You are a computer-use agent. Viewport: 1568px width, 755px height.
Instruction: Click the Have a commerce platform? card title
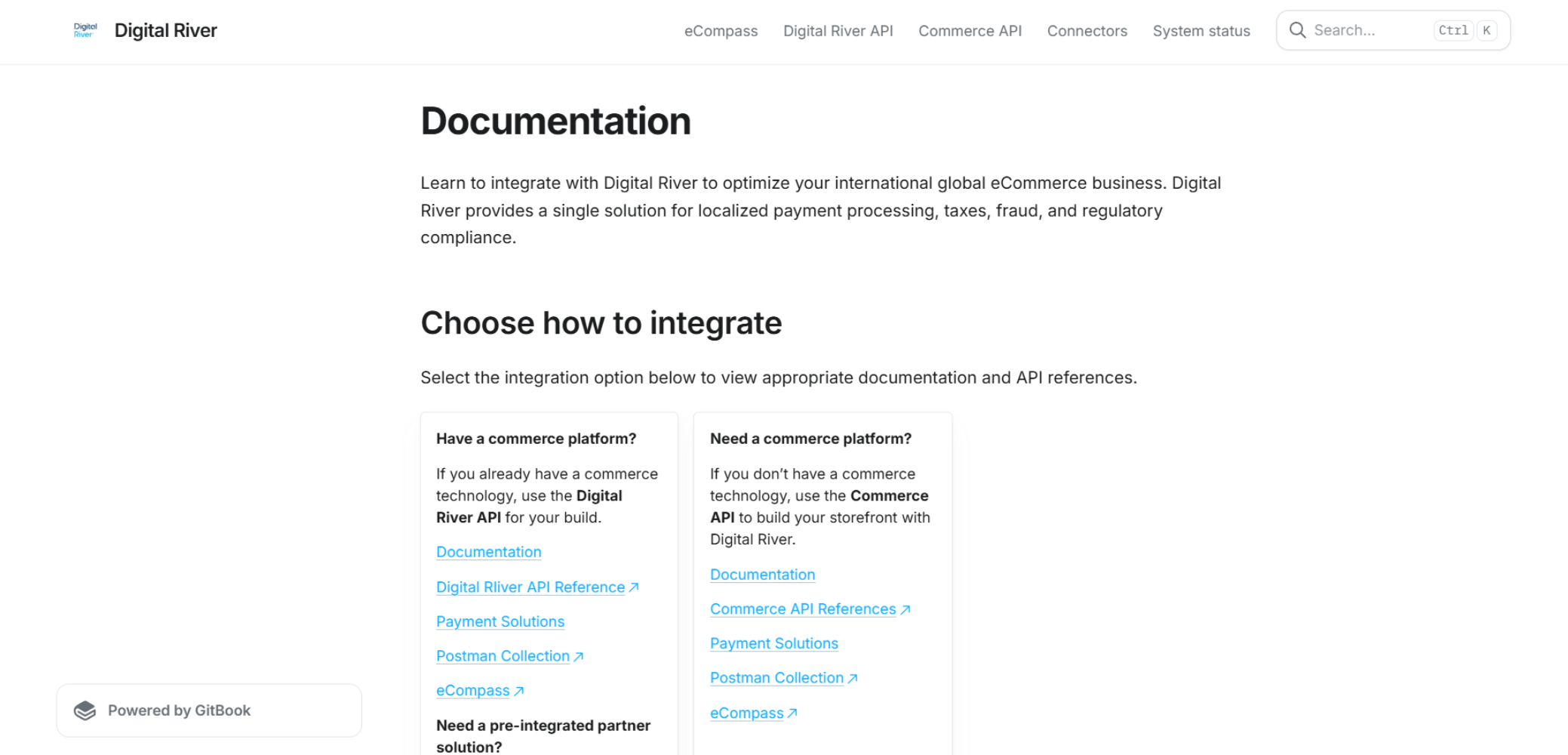pos(537,439)
